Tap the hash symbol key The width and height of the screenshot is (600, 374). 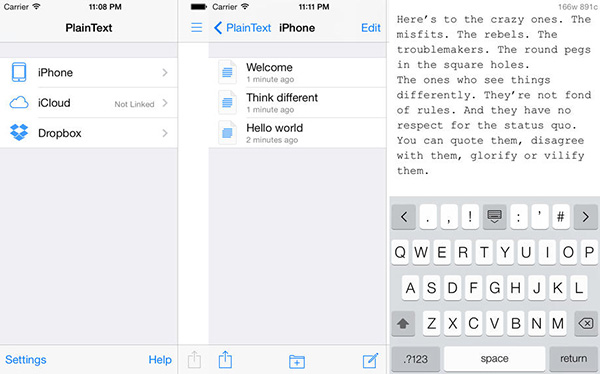coord(561,217)
